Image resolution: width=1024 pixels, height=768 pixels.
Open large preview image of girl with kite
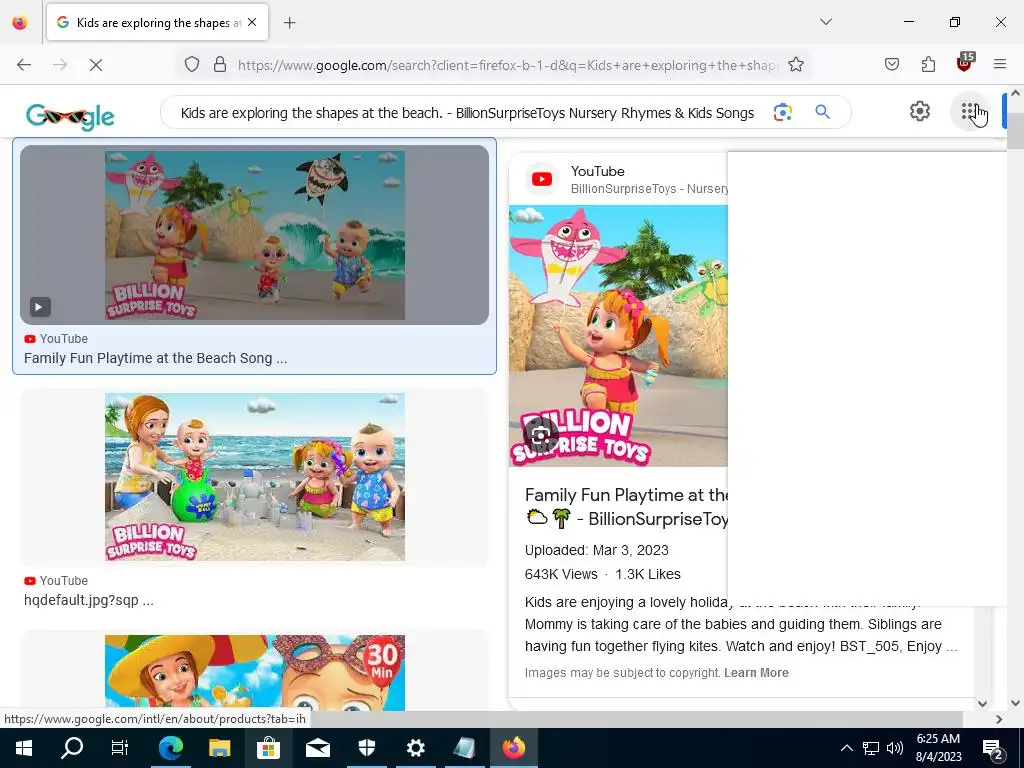pyautogui.click(x=618, y=336)
